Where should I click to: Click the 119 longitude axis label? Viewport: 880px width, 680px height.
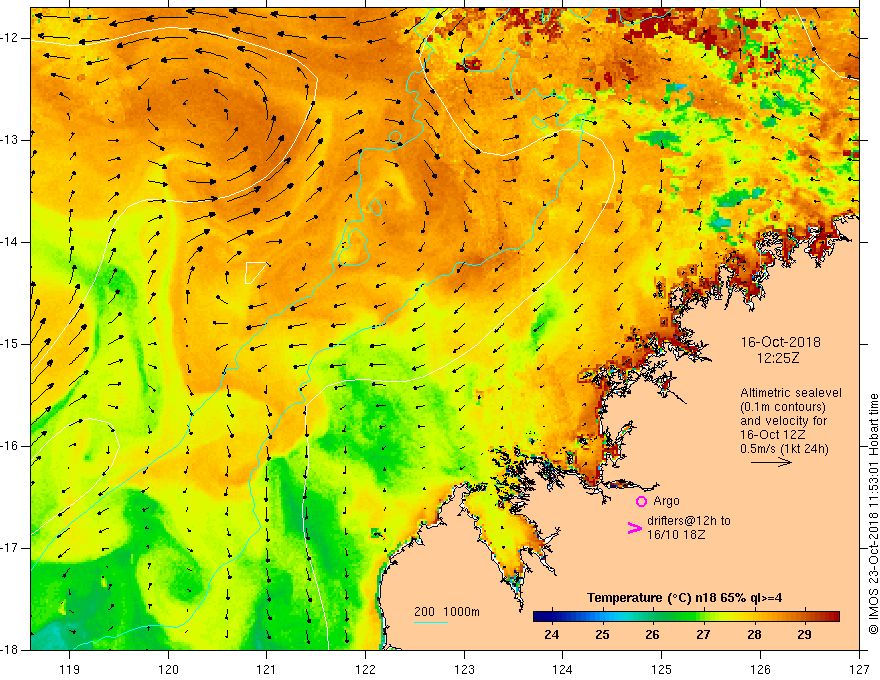[70, 669]
